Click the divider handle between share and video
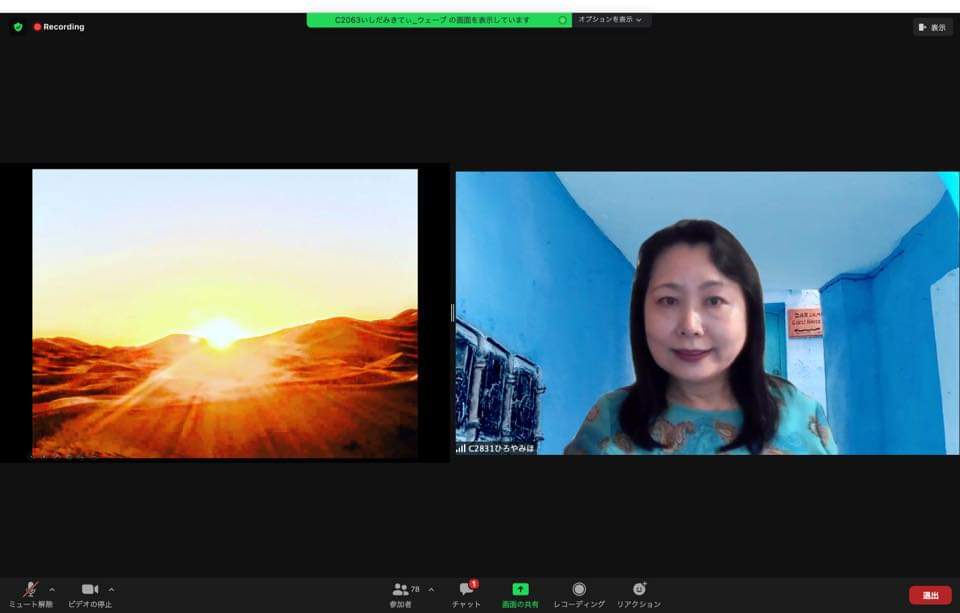 click(452, 313)
